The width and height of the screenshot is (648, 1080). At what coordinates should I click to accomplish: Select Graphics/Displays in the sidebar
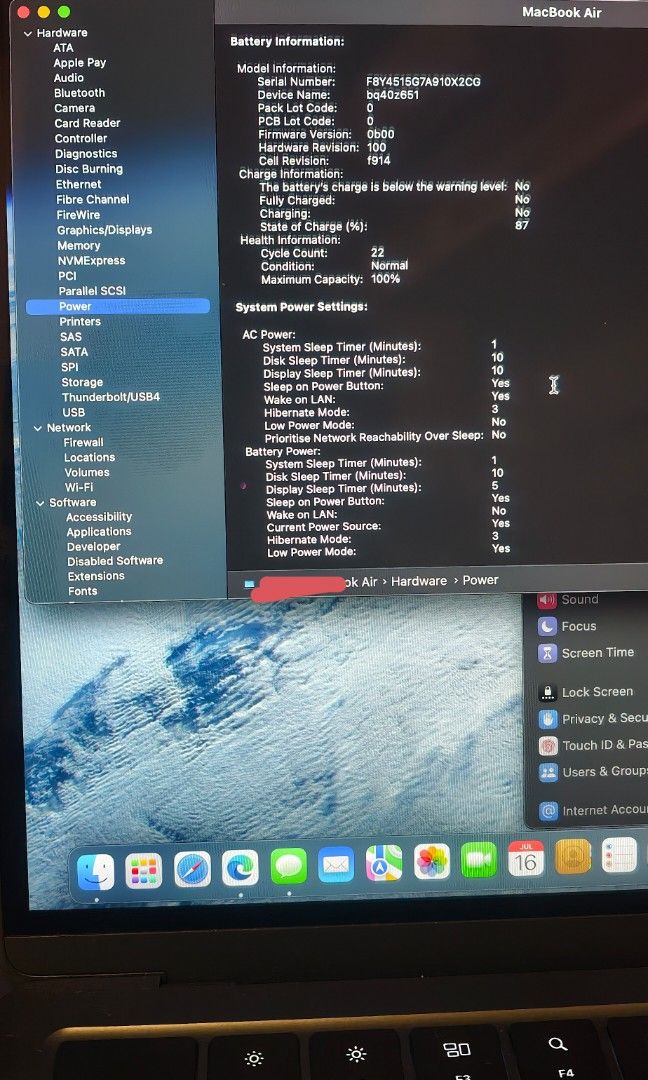coord(105,230)
